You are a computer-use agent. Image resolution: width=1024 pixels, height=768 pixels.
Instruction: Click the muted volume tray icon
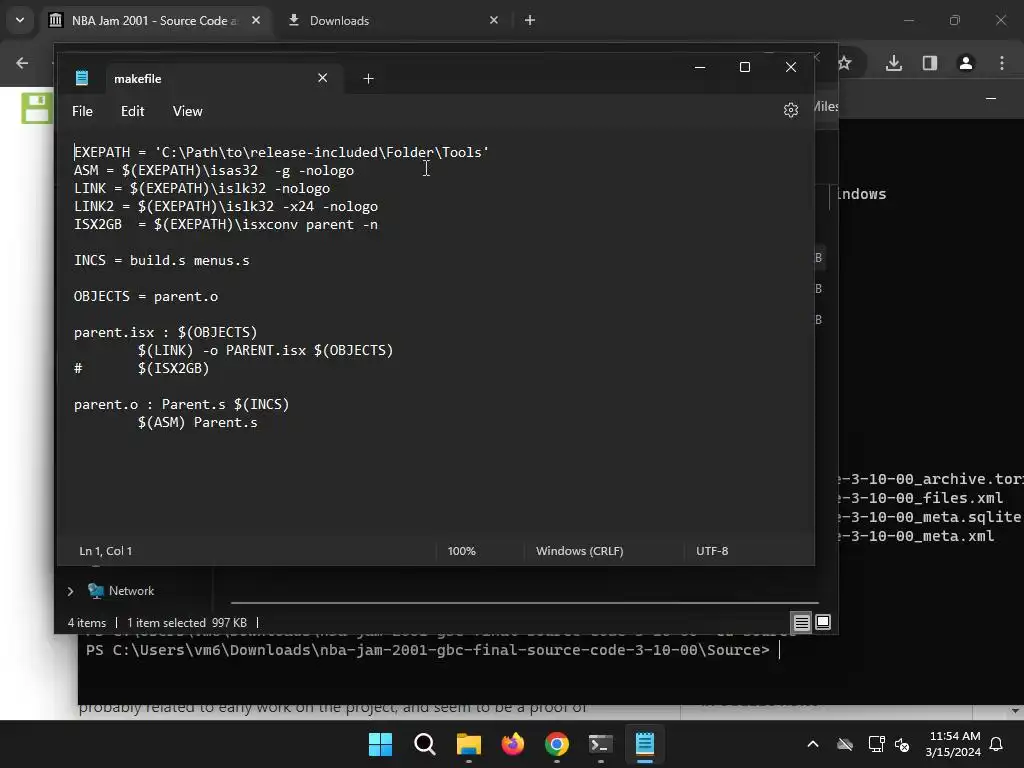pyautogui.click(x=902, y=744)
